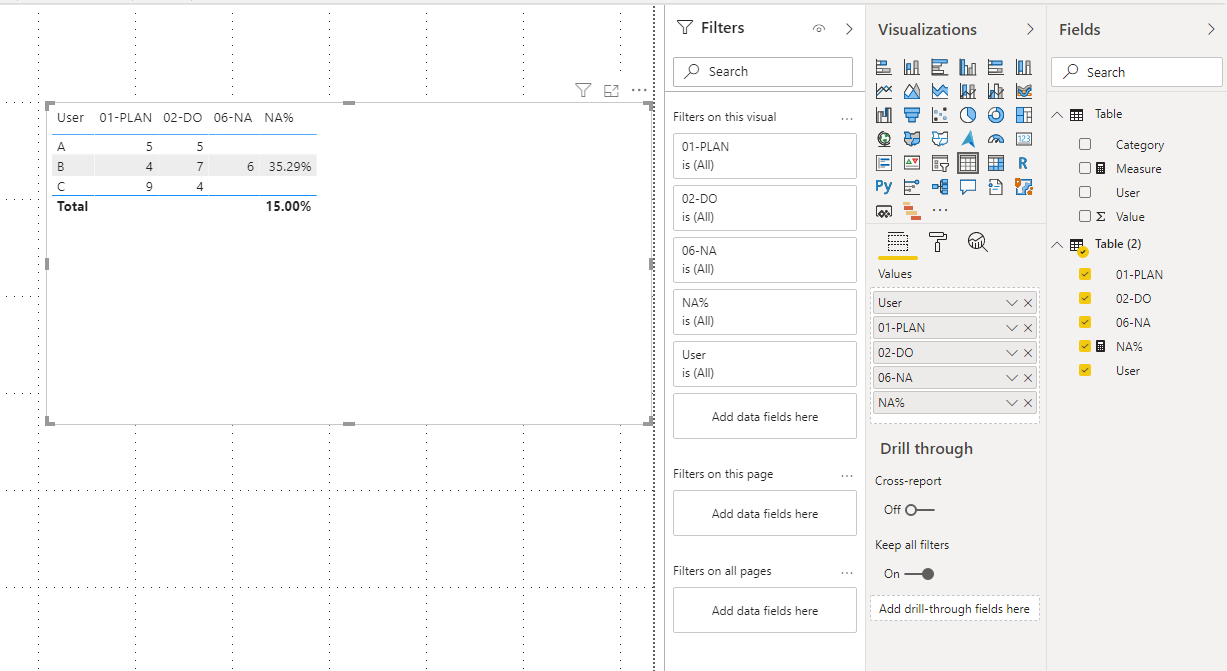Viewport: 1227px width, 671px height.
Task: Open Filters on this visual options menu
Action: point(847,118)
